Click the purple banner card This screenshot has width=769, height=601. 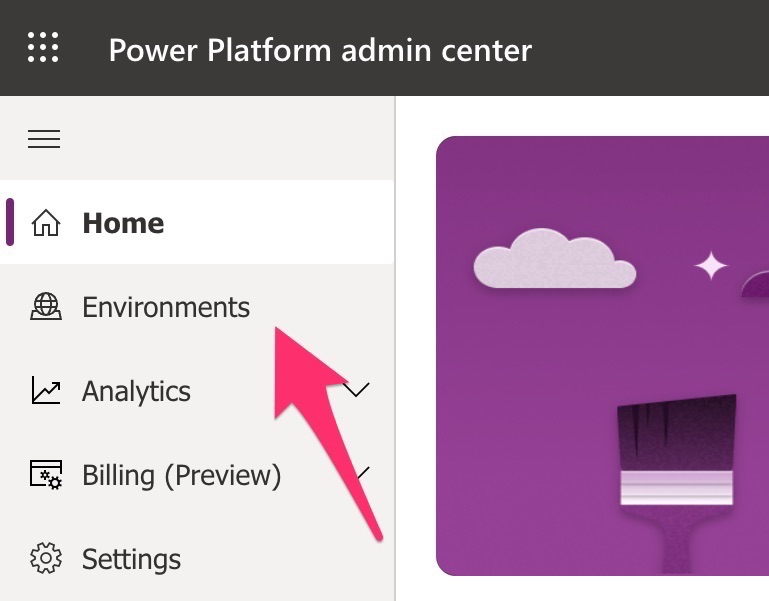(602, 356)
